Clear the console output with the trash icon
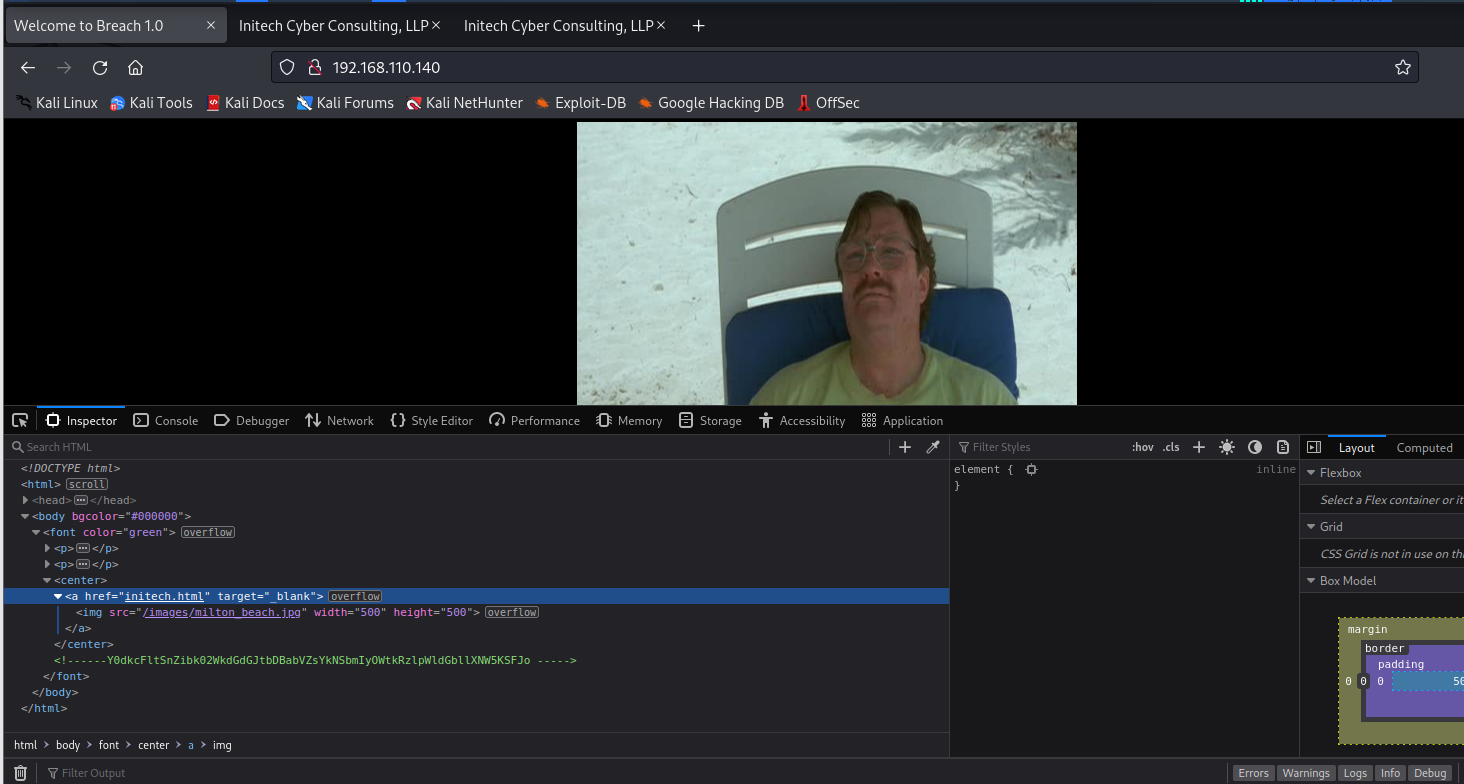Viewport: 1464px width, 784px height. [x=20, y=773]
